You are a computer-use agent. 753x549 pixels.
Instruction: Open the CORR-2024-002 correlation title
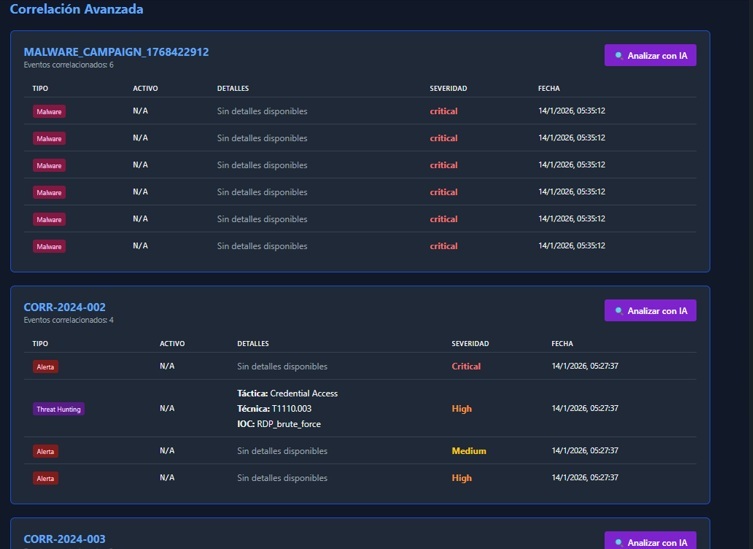[64, 307]
